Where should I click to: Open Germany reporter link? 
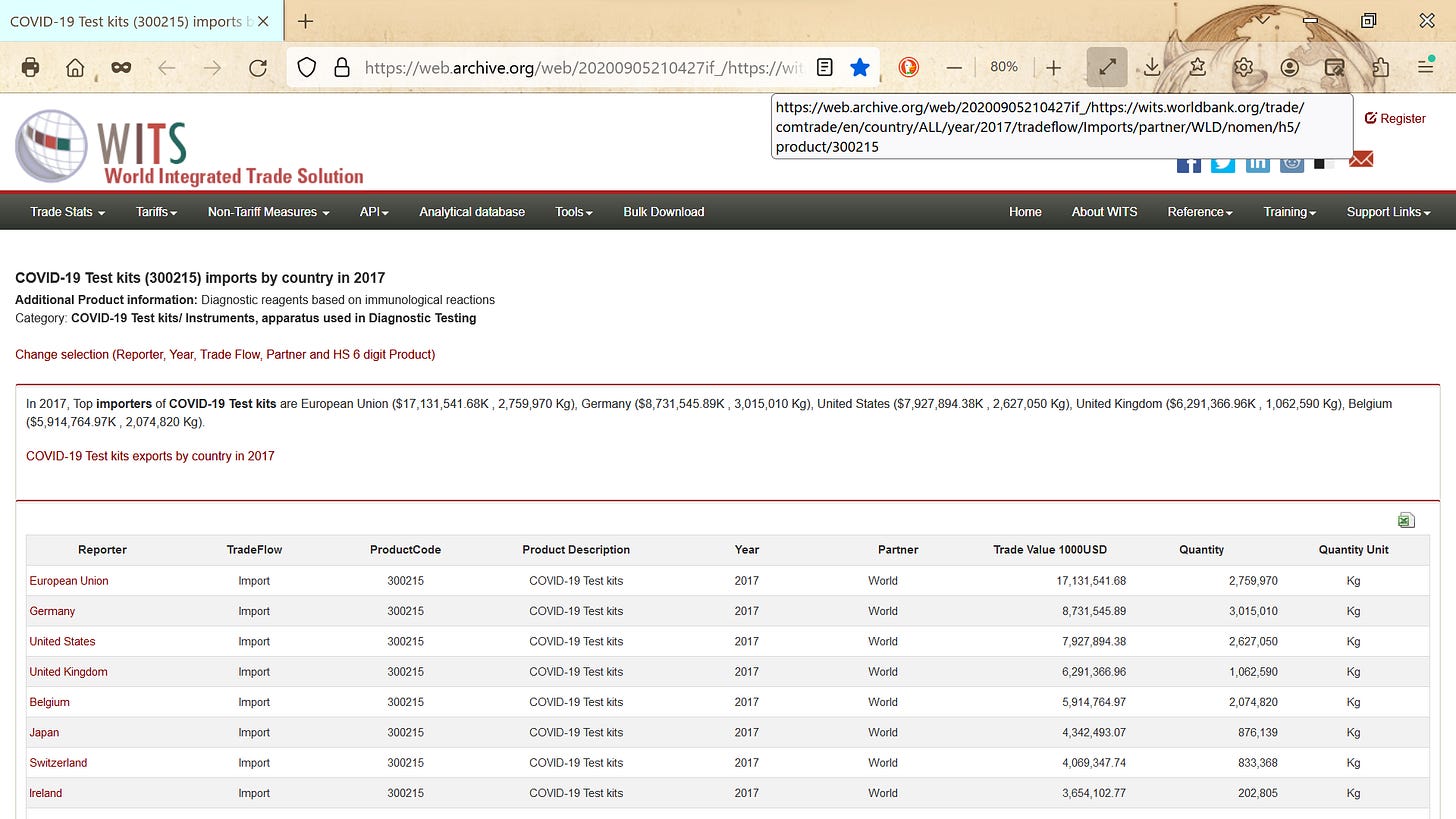tap(52, 611)
